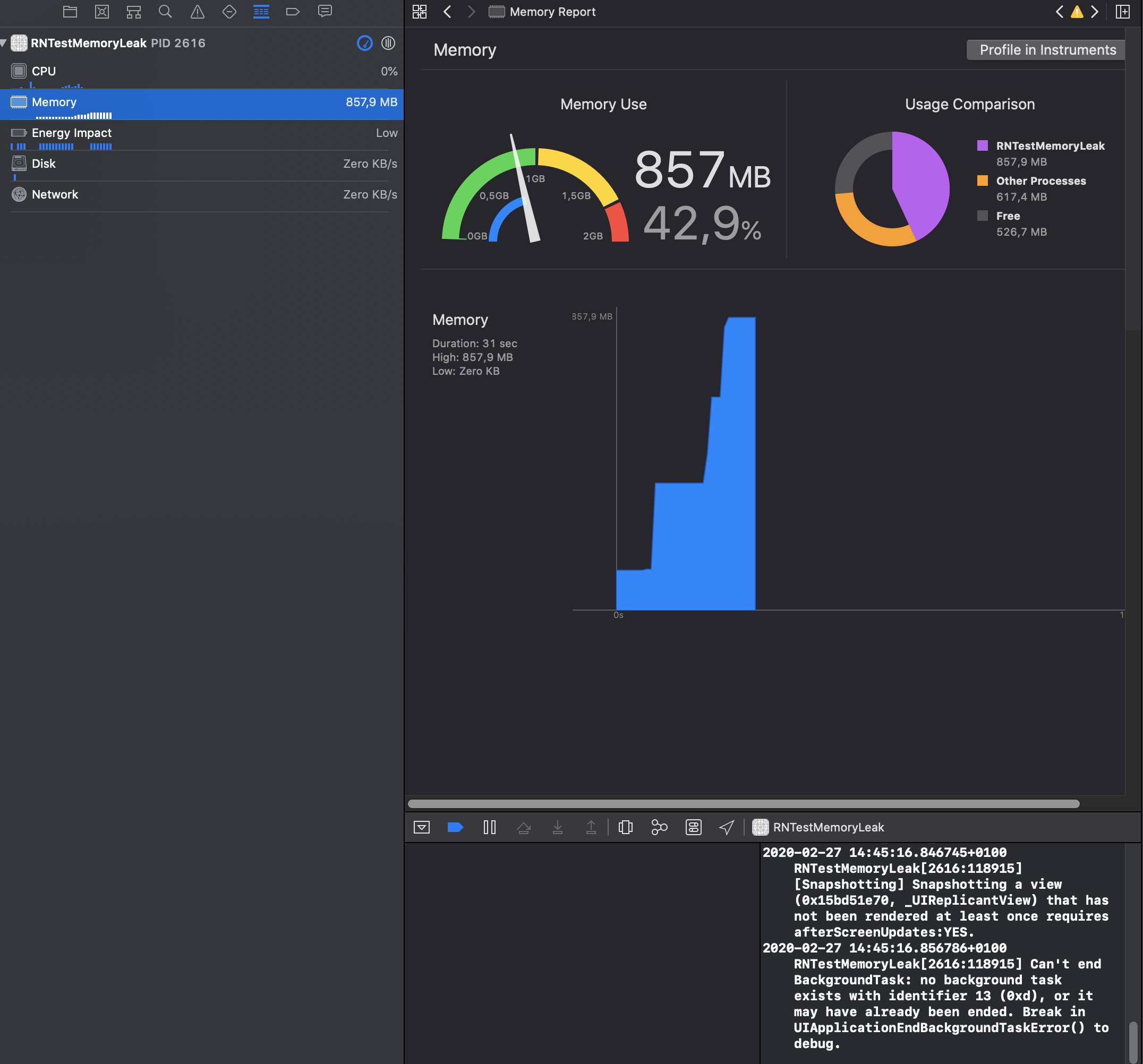Viewport: 1143px width, 1064px height.
Task: Toggle the debug area visibility
Action: [x=423, y=827]
